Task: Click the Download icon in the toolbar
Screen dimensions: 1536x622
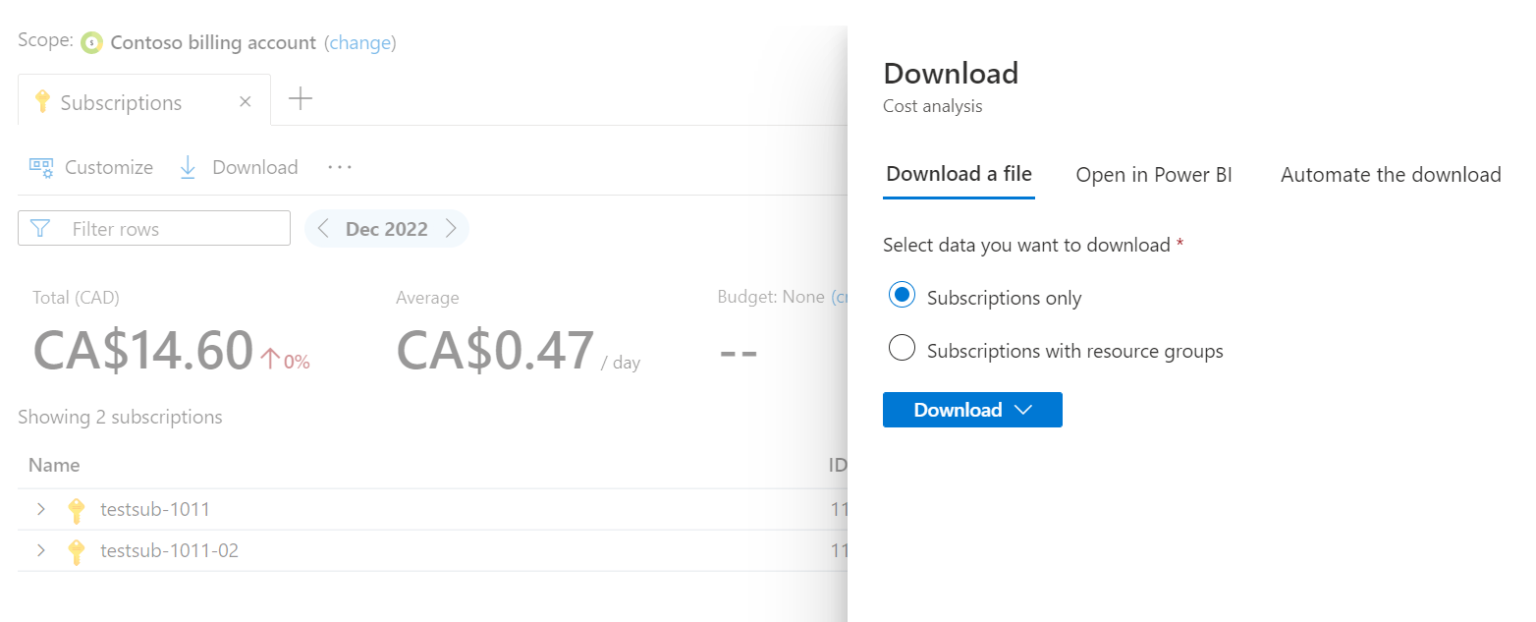Action: point(188,167)
